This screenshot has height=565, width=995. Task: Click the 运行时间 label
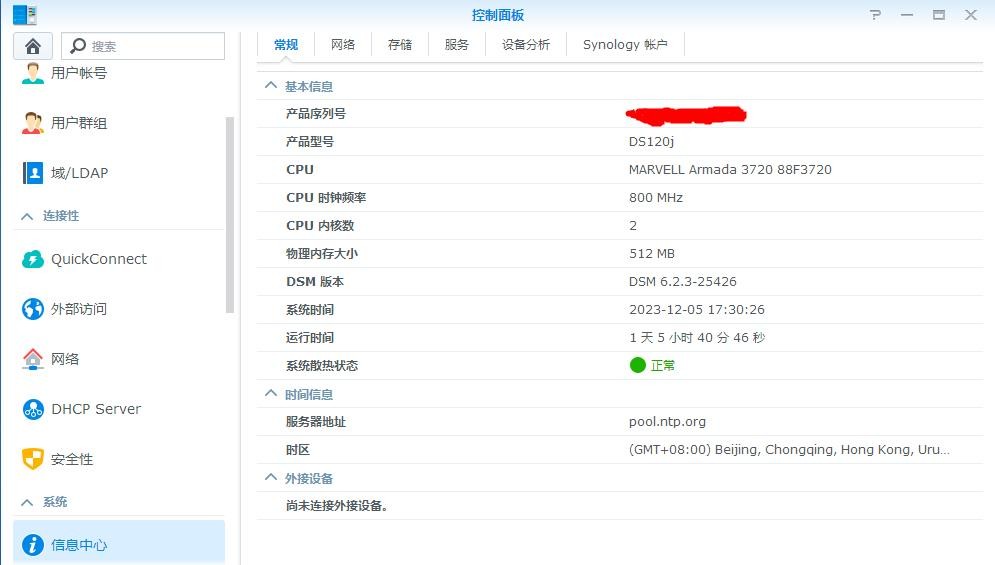point(310,337)
